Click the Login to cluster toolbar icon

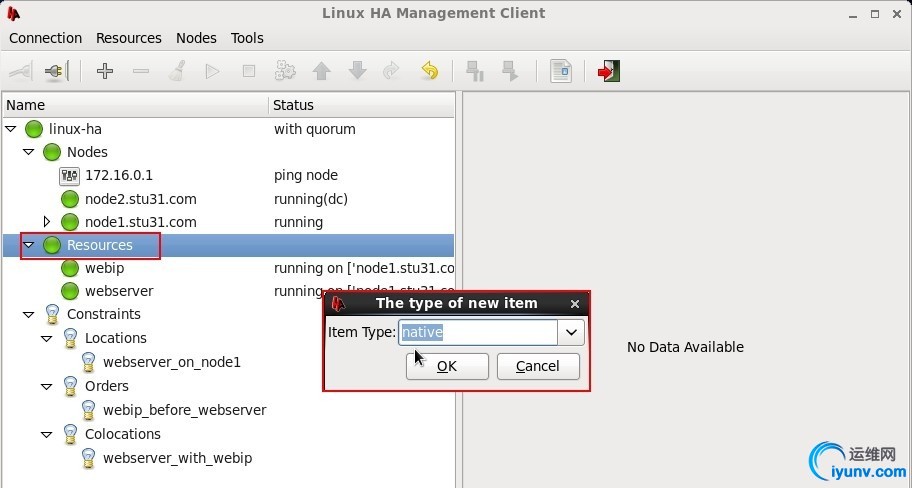point(20,71)
